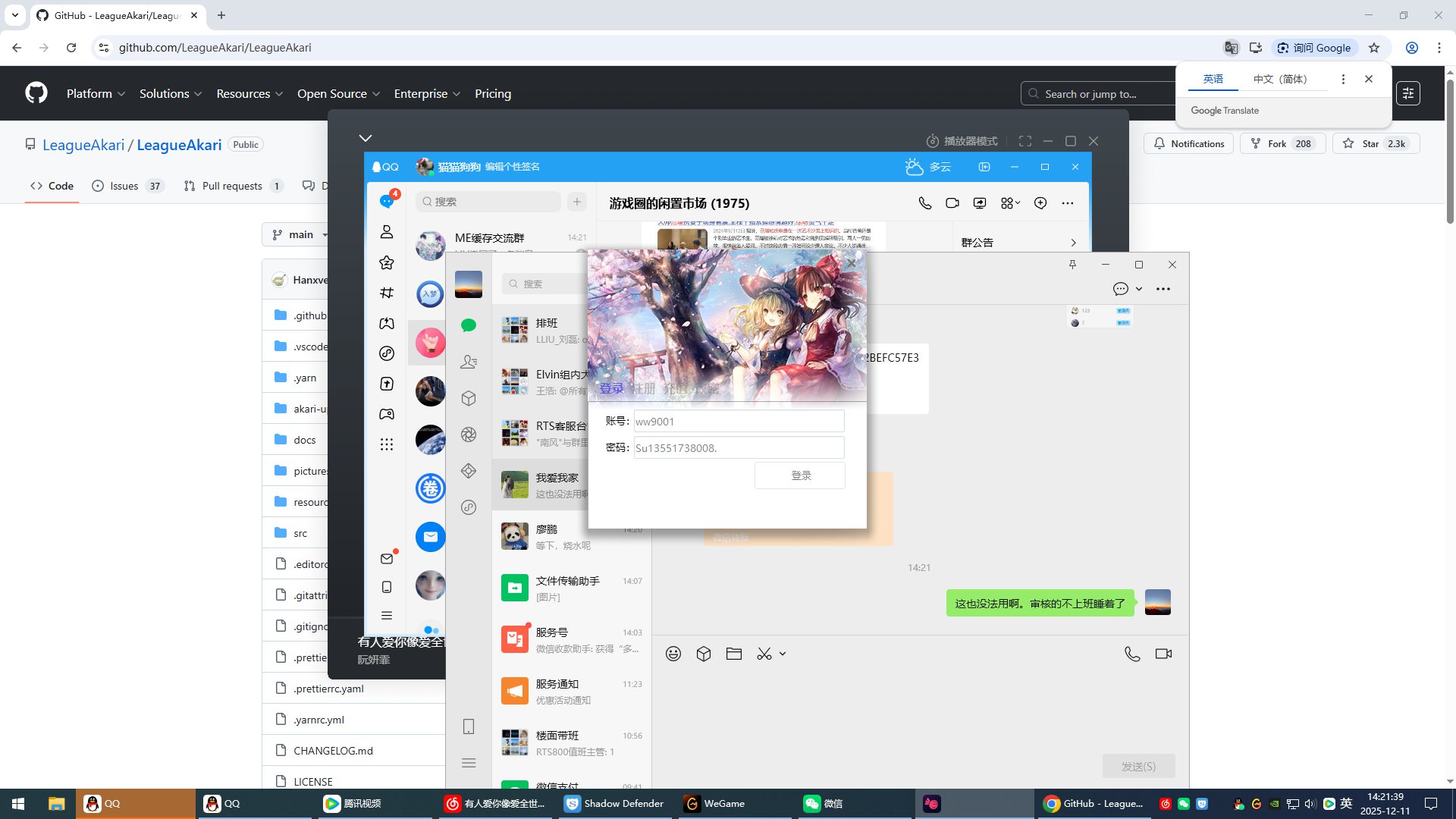Image resolution: width=1456 pixels, height=819 pixels.
Task: Start a WeChat video call
Action: (1163, 654)
